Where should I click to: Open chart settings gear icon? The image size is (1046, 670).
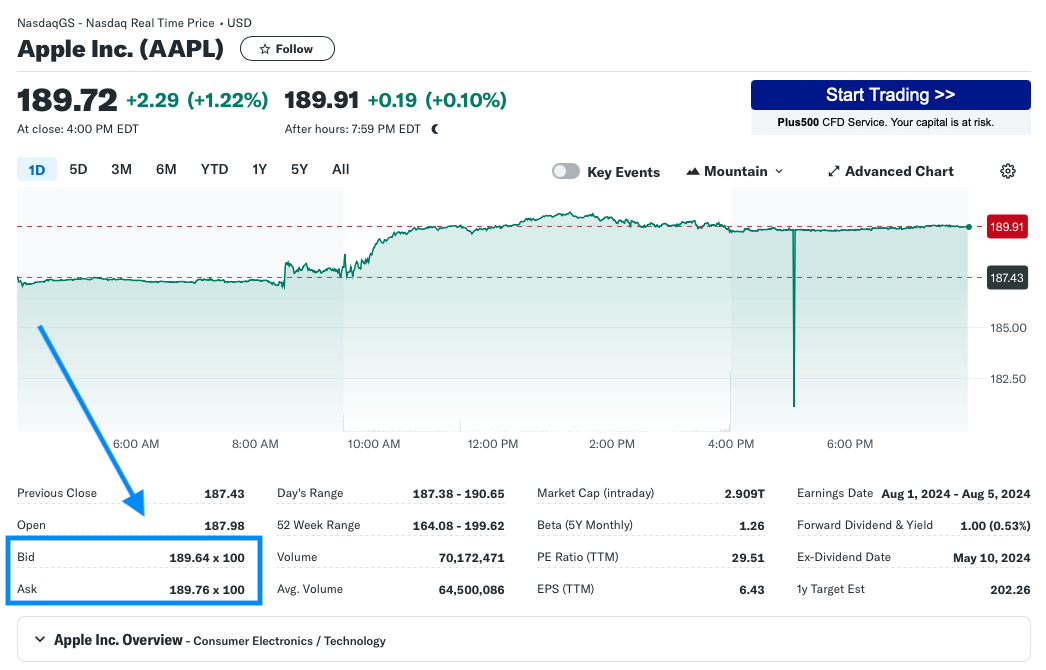coord(1007,171)
